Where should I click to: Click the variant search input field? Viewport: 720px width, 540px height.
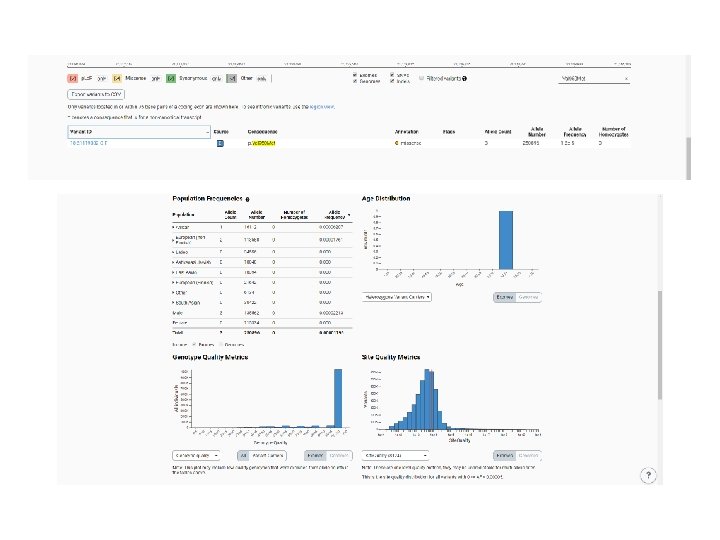point(590,79)
